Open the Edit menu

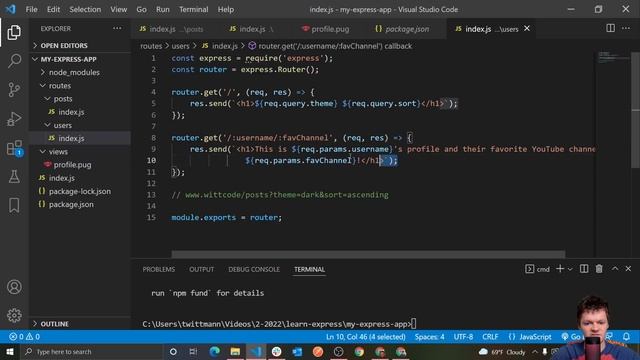[53, 9]
